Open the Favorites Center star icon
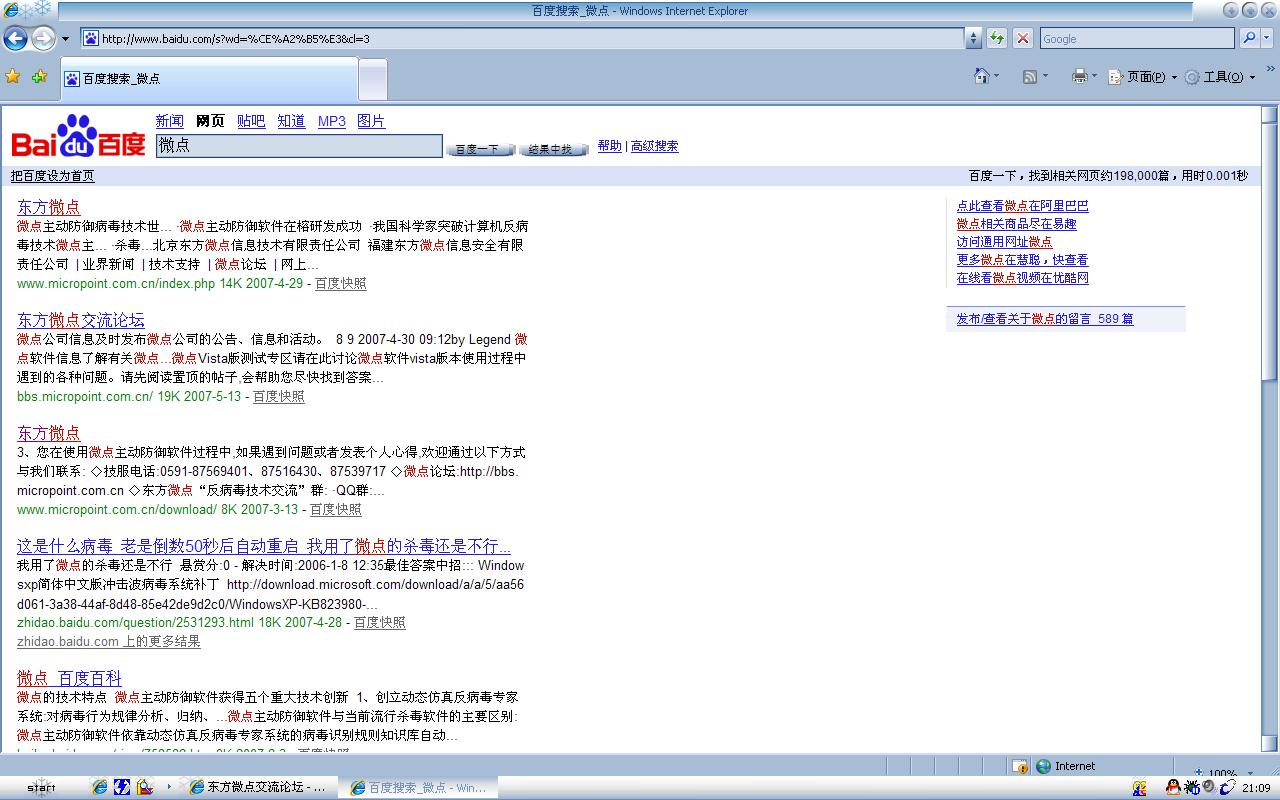 coord(13,77)
